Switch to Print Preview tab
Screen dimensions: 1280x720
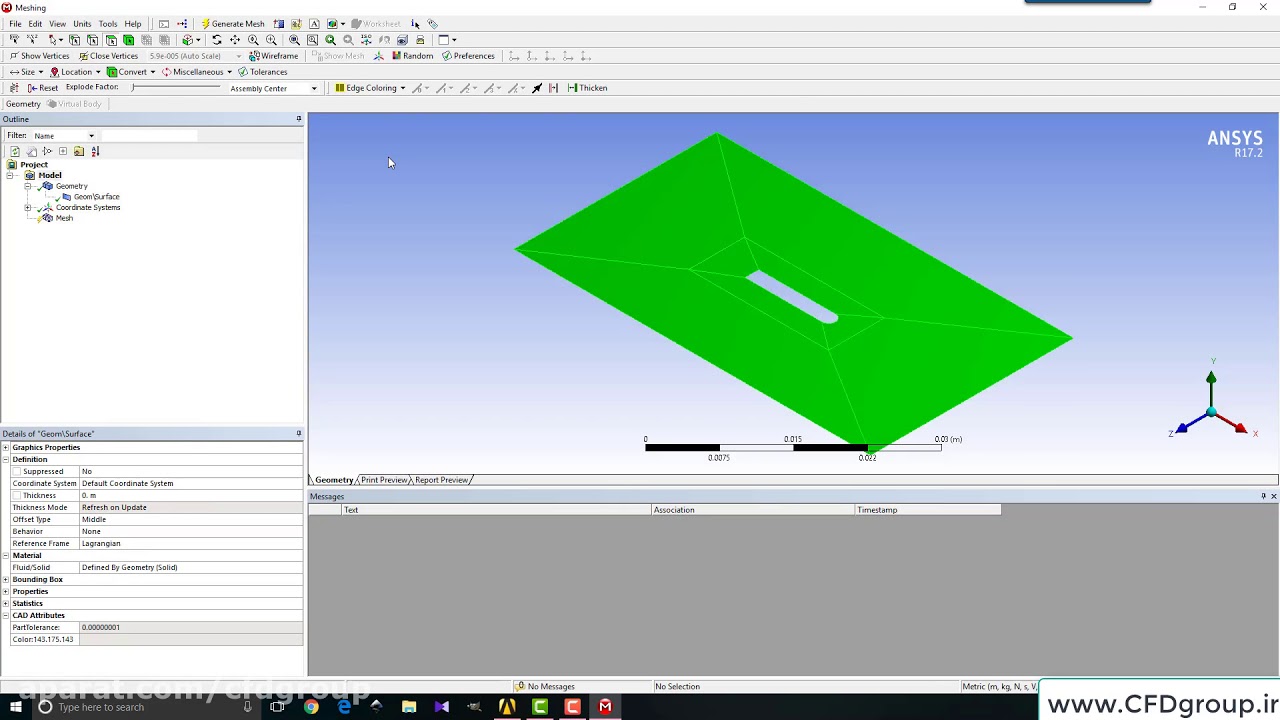tap(384, 480)
